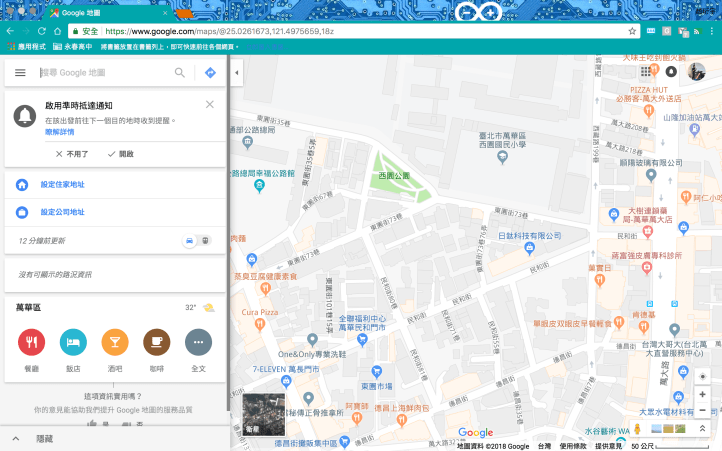This screenshot has width=722, height=451.
Task: Open the Google Maps hamburger menu
Action: [20, 73]
